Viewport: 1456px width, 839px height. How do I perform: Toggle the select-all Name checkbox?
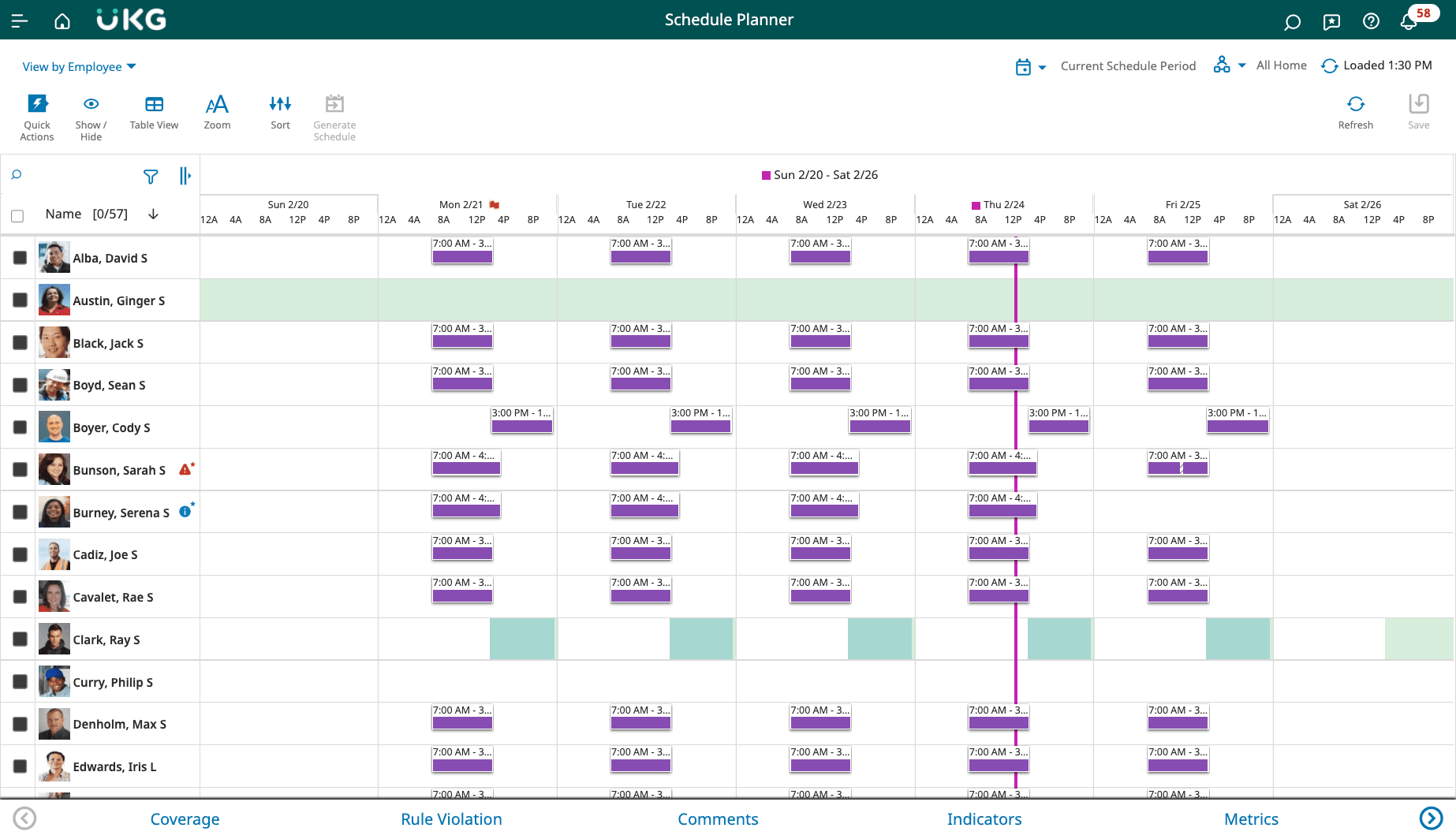click(17, 215)
